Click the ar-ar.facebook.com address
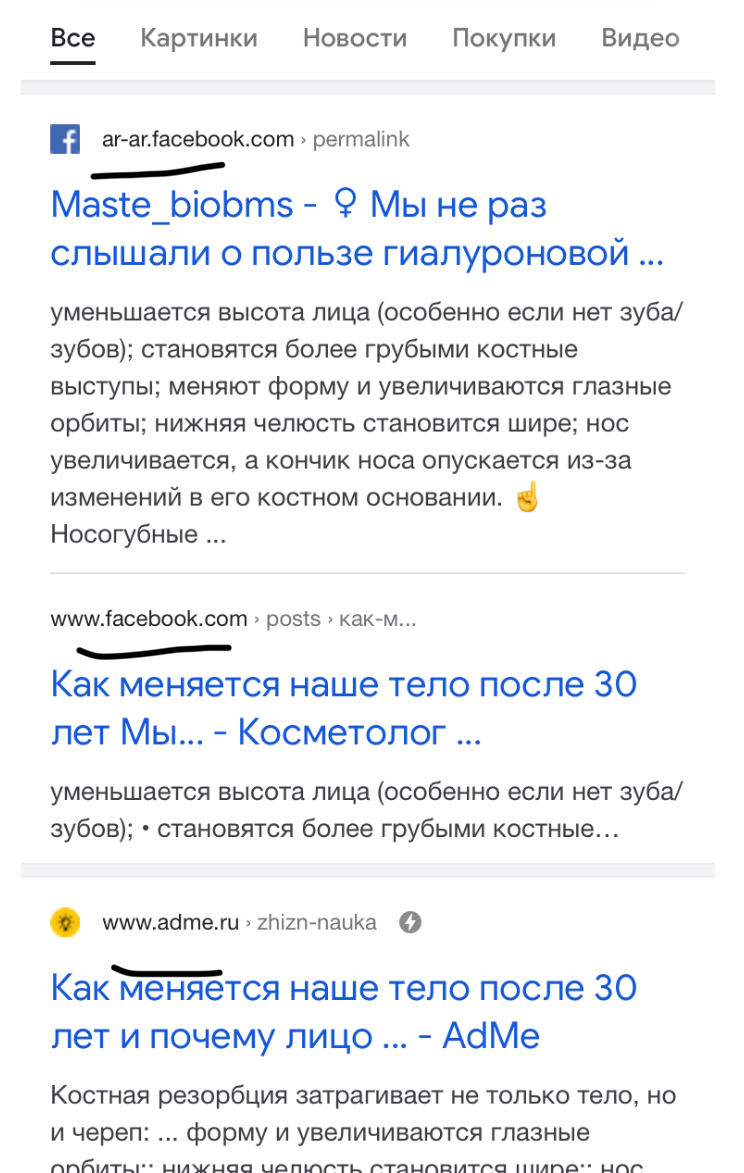The height and width of the screenshot is (1173, 744). (198, 139)
